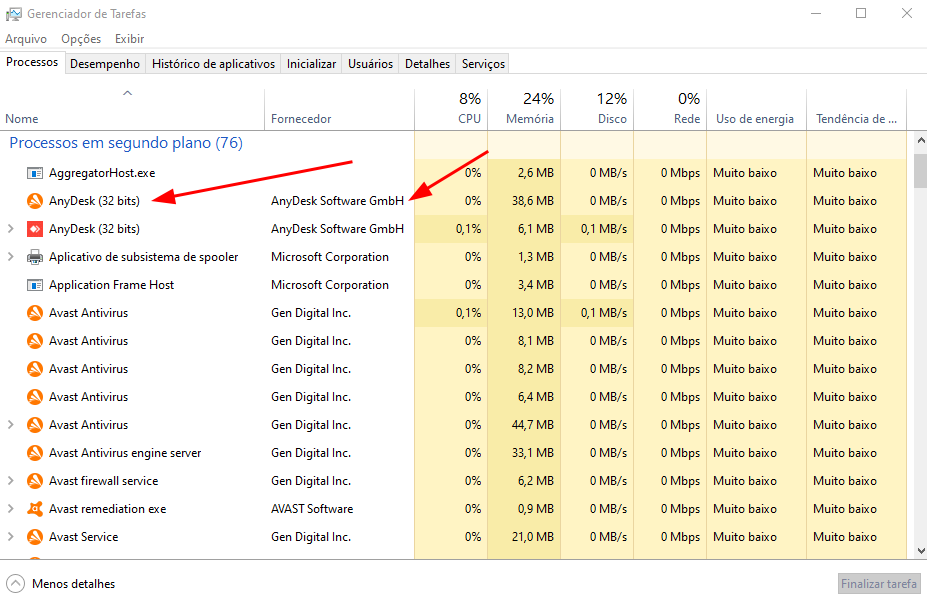This screenshot has height=605, width=927.
Task: Sort by the Nome column header
Action: coord(132,109)
